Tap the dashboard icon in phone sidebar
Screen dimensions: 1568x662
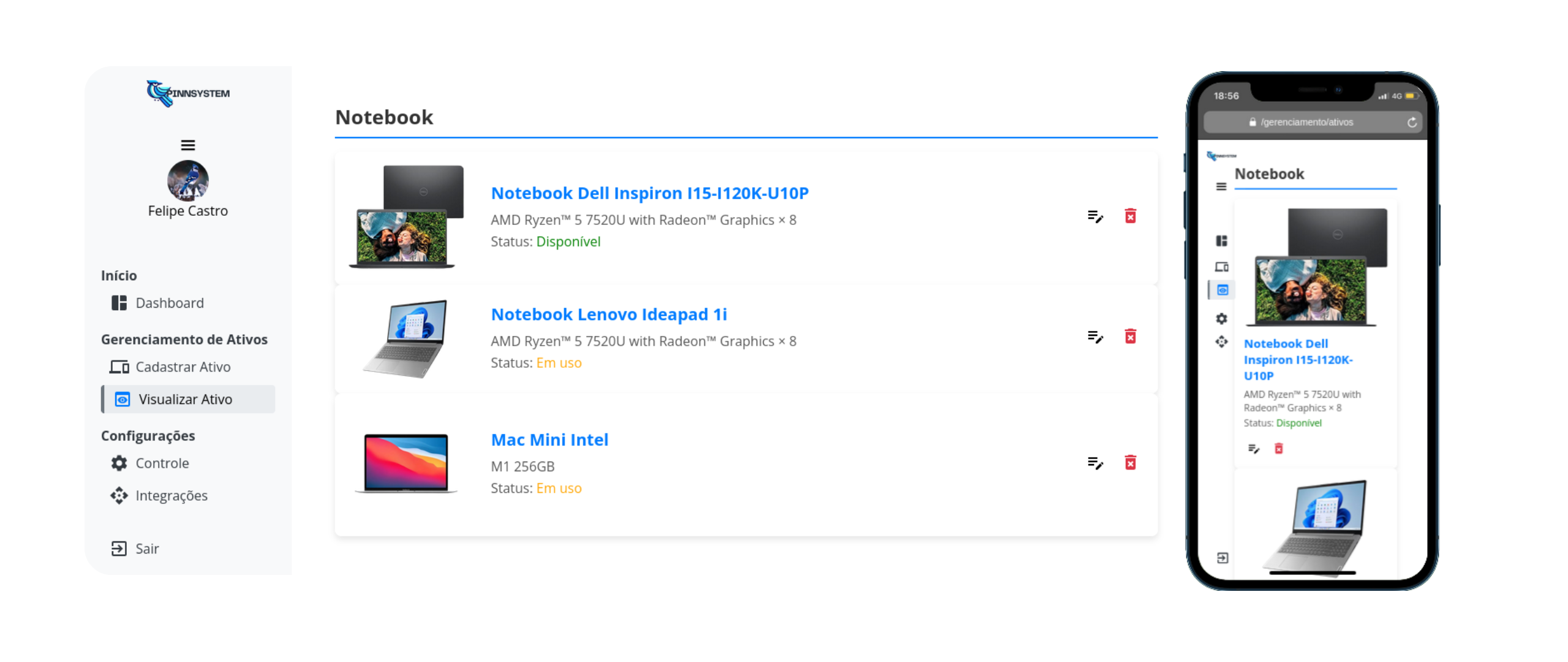(x=1221, y=240)
